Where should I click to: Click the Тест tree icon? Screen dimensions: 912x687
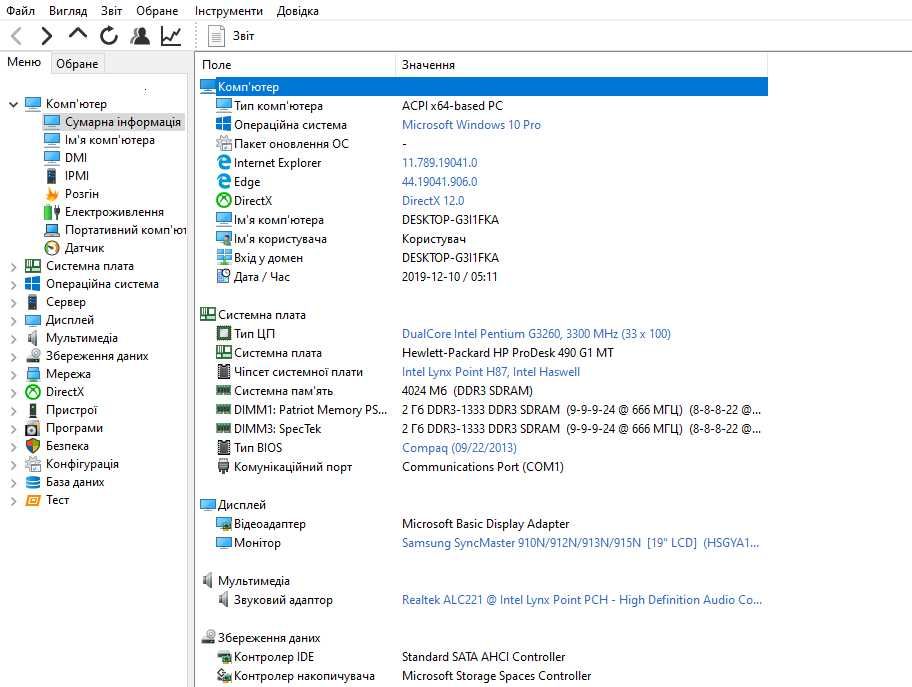(x=33, y=500)
